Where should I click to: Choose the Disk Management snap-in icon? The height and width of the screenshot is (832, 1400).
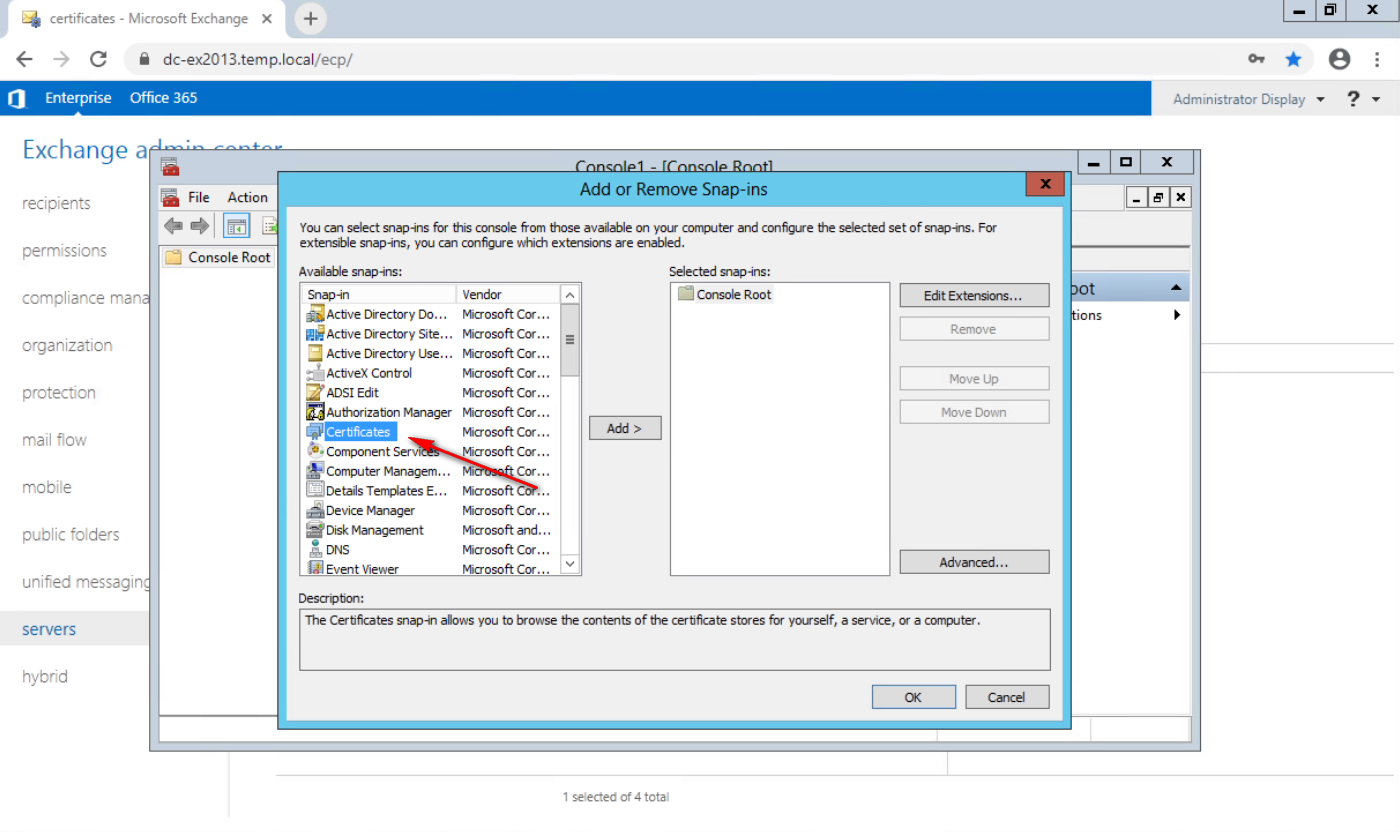(x=315, y=530)
